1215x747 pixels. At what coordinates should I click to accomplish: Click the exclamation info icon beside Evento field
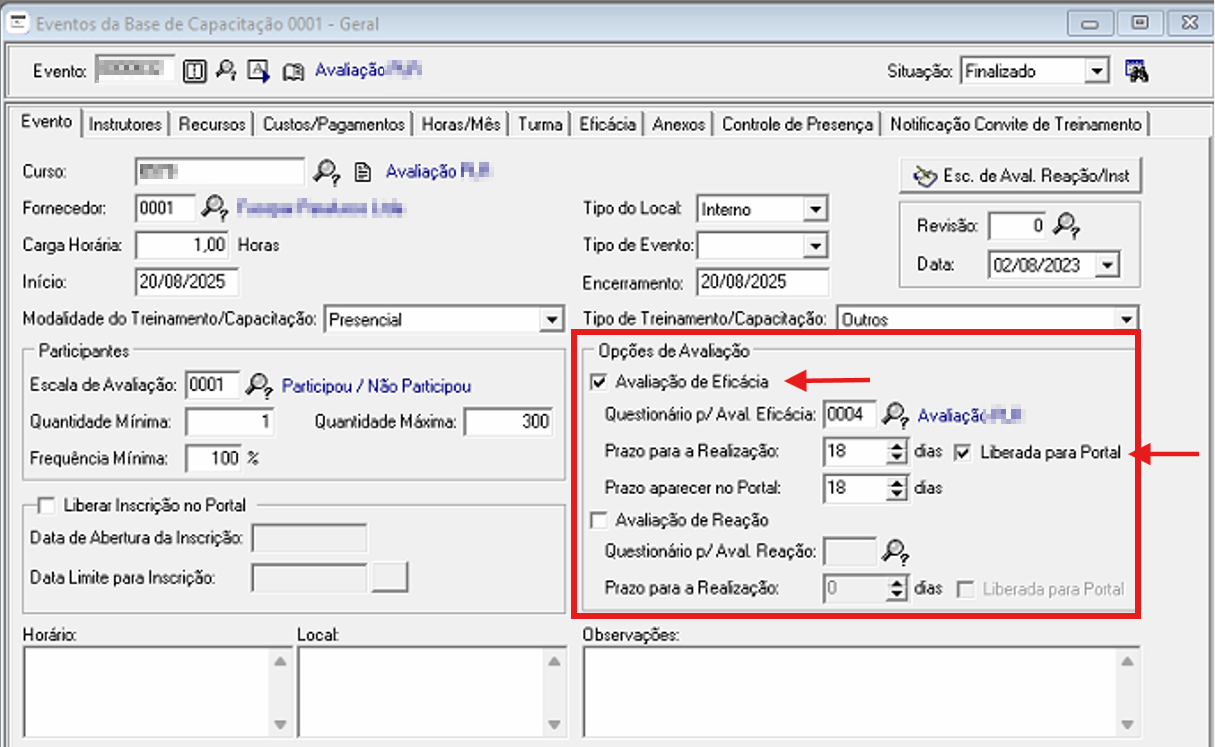[x=196, y=71]
